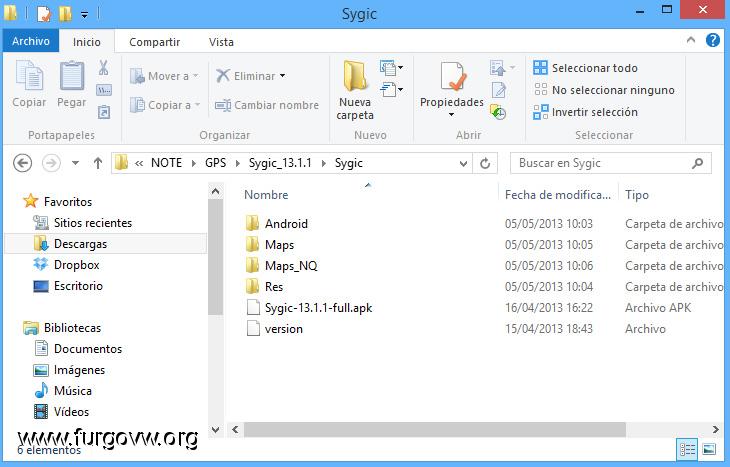The width and height of the screenshot is (730, 467).
Task: Click Seleccionar todo
Action: [585, 68]
